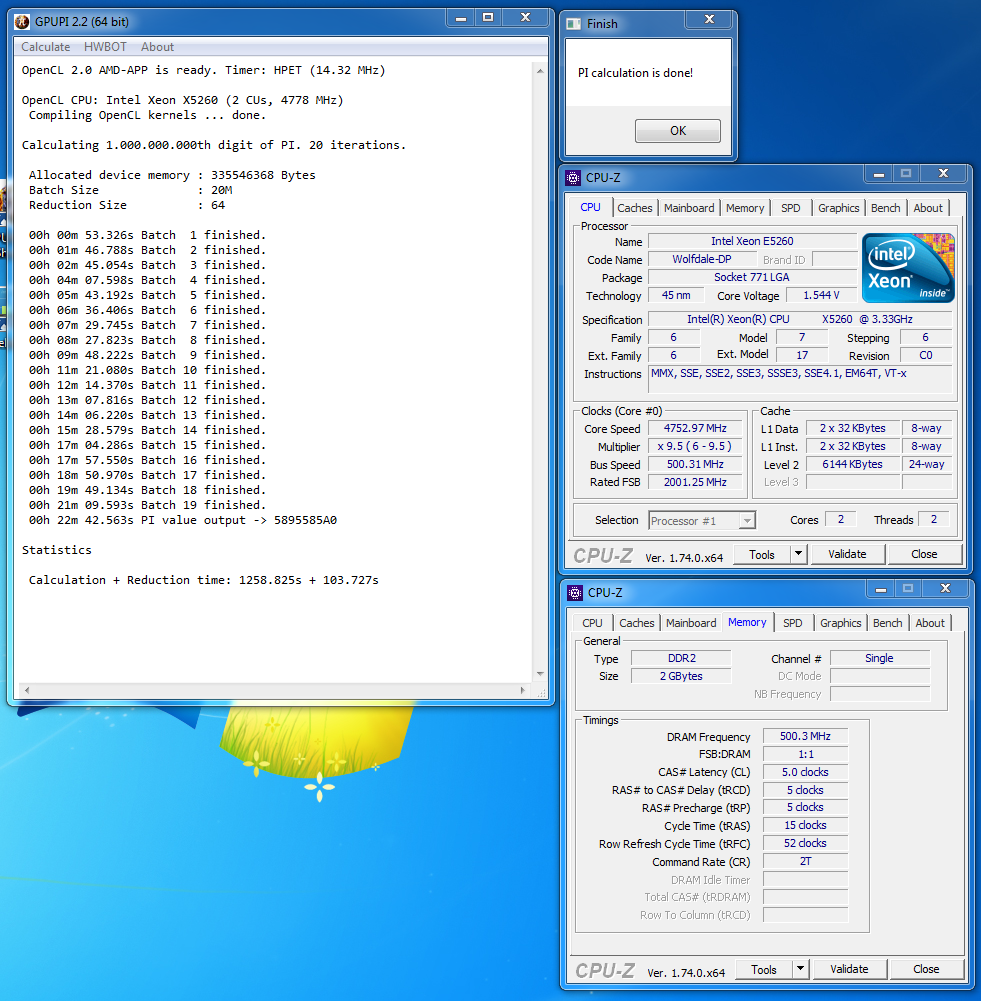Click the Channel # Single value
Image resolution: width=981 pixels, height=1001 pixels.
(879, 658)
